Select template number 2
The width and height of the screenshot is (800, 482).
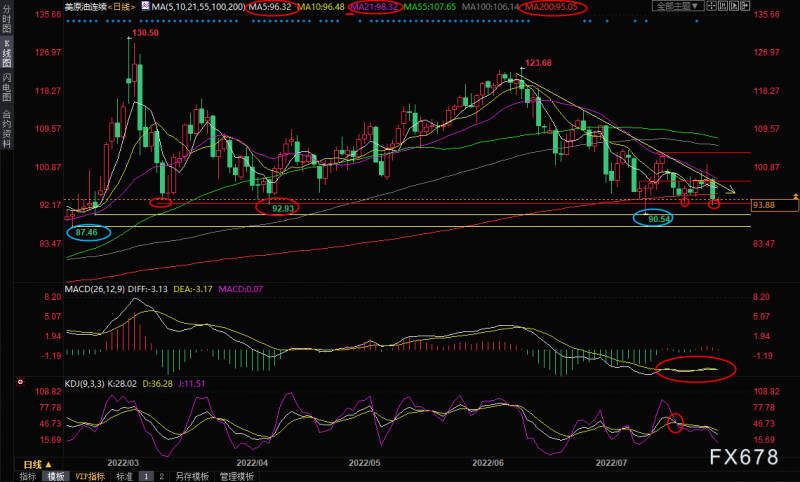161,476
